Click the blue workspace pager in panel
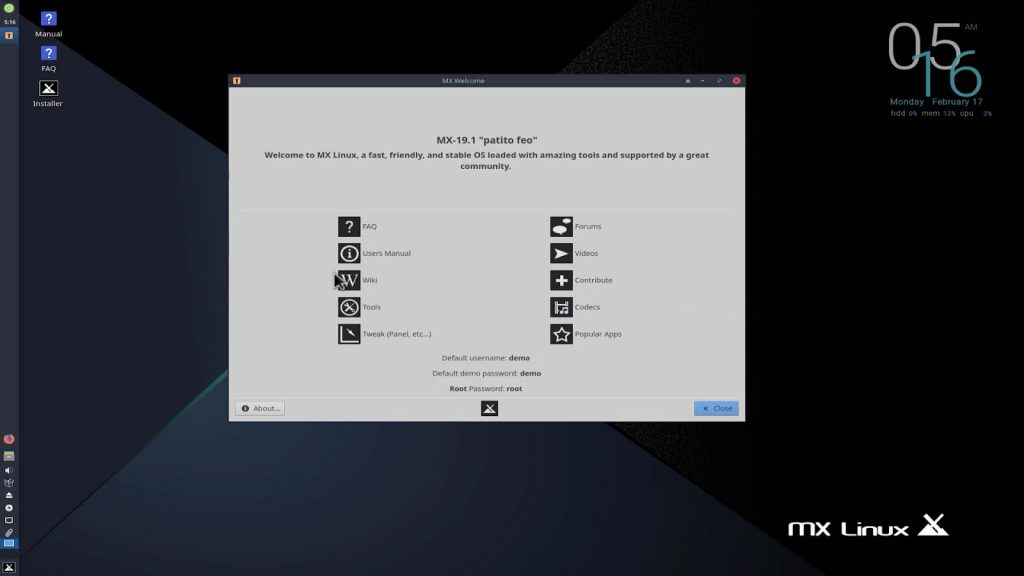1024x576 pixels. click(9, 543)
